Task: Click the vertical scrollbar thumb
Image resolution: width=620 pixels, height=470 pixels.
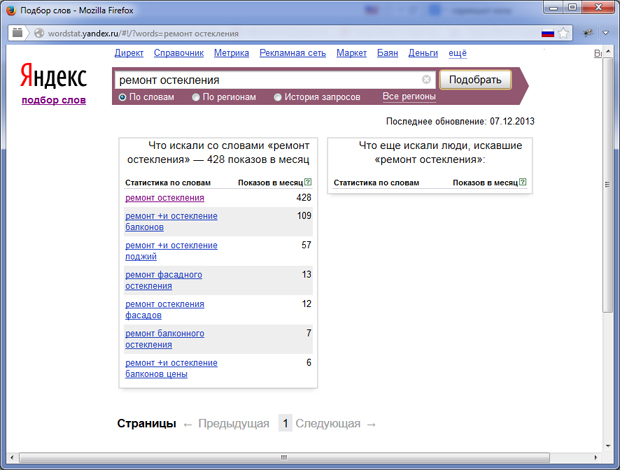Action: 608,185
